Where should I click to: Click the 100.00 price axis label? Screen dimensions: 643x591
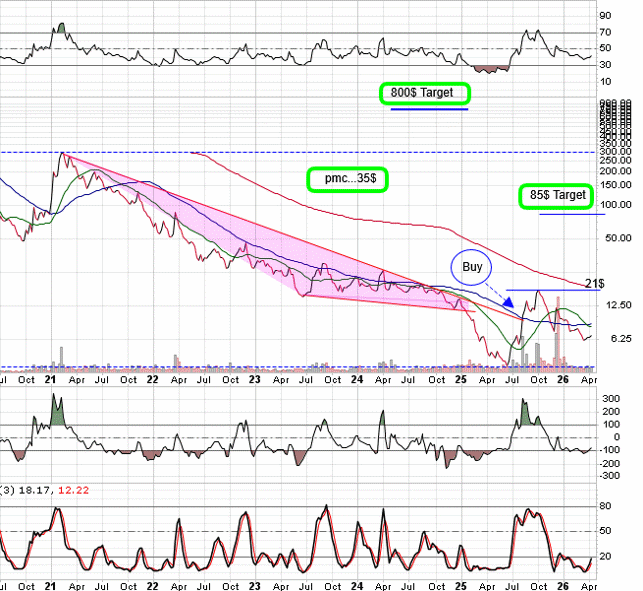[613, 204]
